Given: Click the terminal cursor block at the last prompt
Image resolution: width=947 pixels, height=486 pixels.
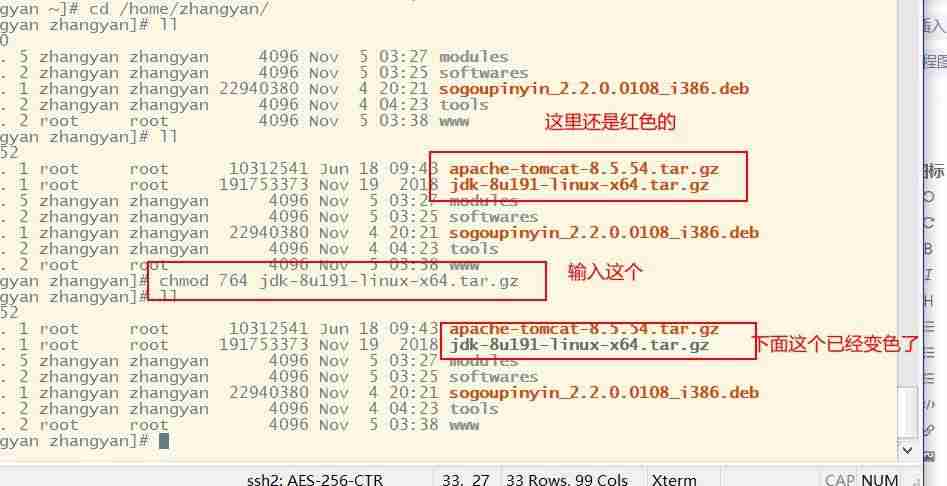Looking at the screenshot, I should (164, 441).
